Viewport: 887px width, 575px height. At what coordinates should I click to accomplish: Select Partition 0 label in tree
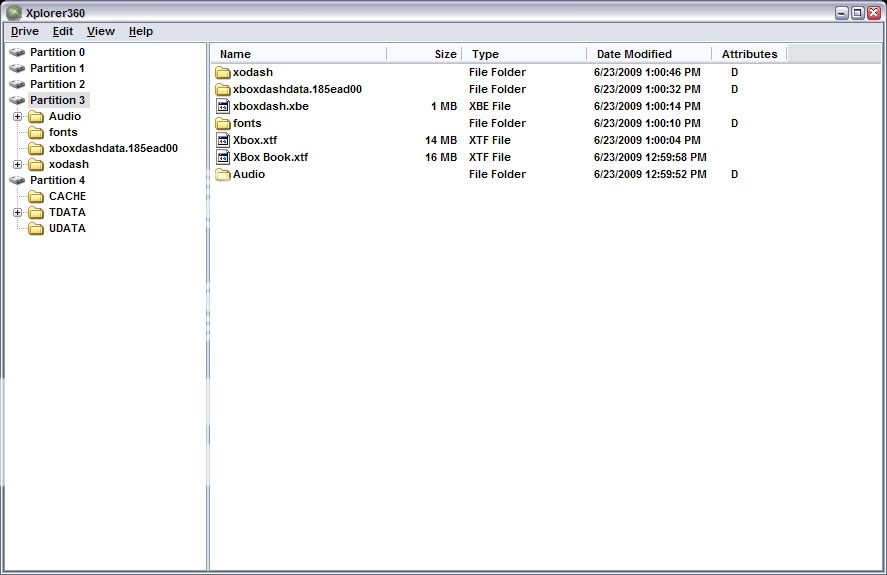tap(57, 52)
